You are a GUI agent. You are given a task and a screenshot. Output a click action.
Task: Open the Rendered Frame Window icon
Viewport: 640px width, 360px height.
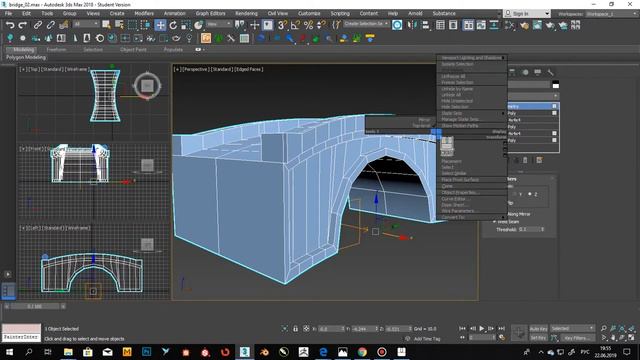[x=537, y=25]
